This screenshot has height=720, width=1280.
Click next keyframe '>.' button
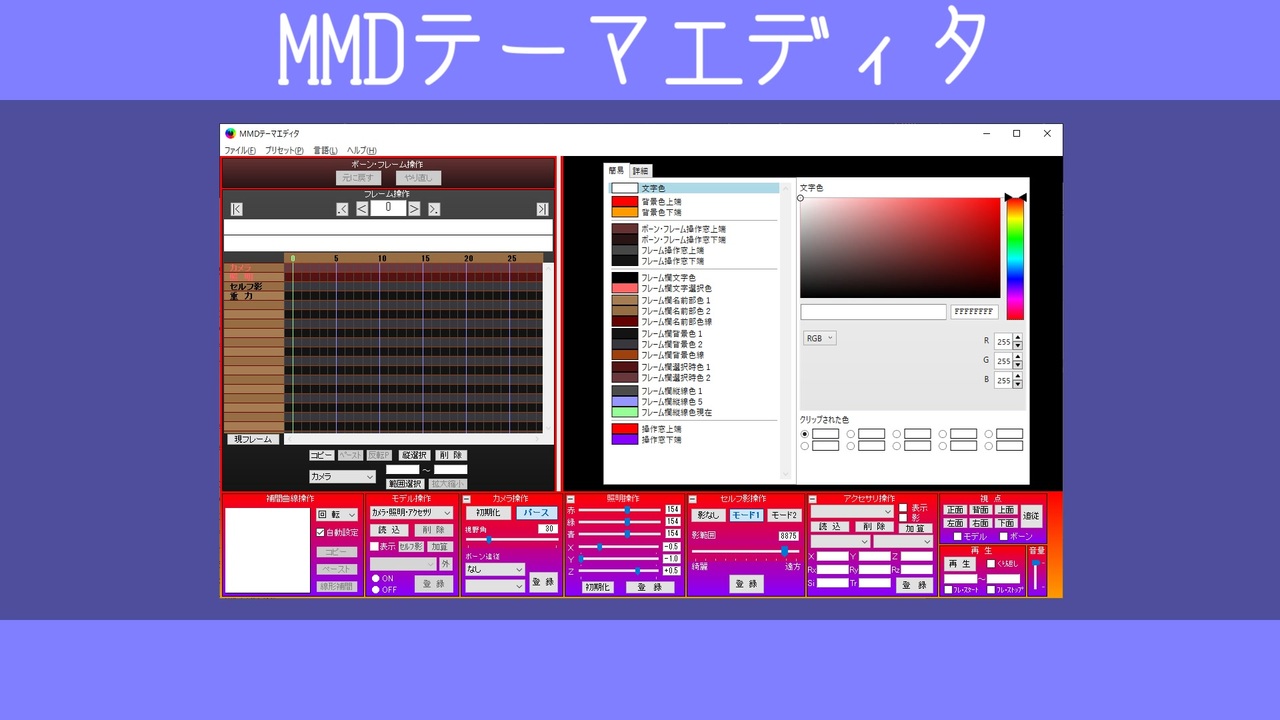[434, 209]
